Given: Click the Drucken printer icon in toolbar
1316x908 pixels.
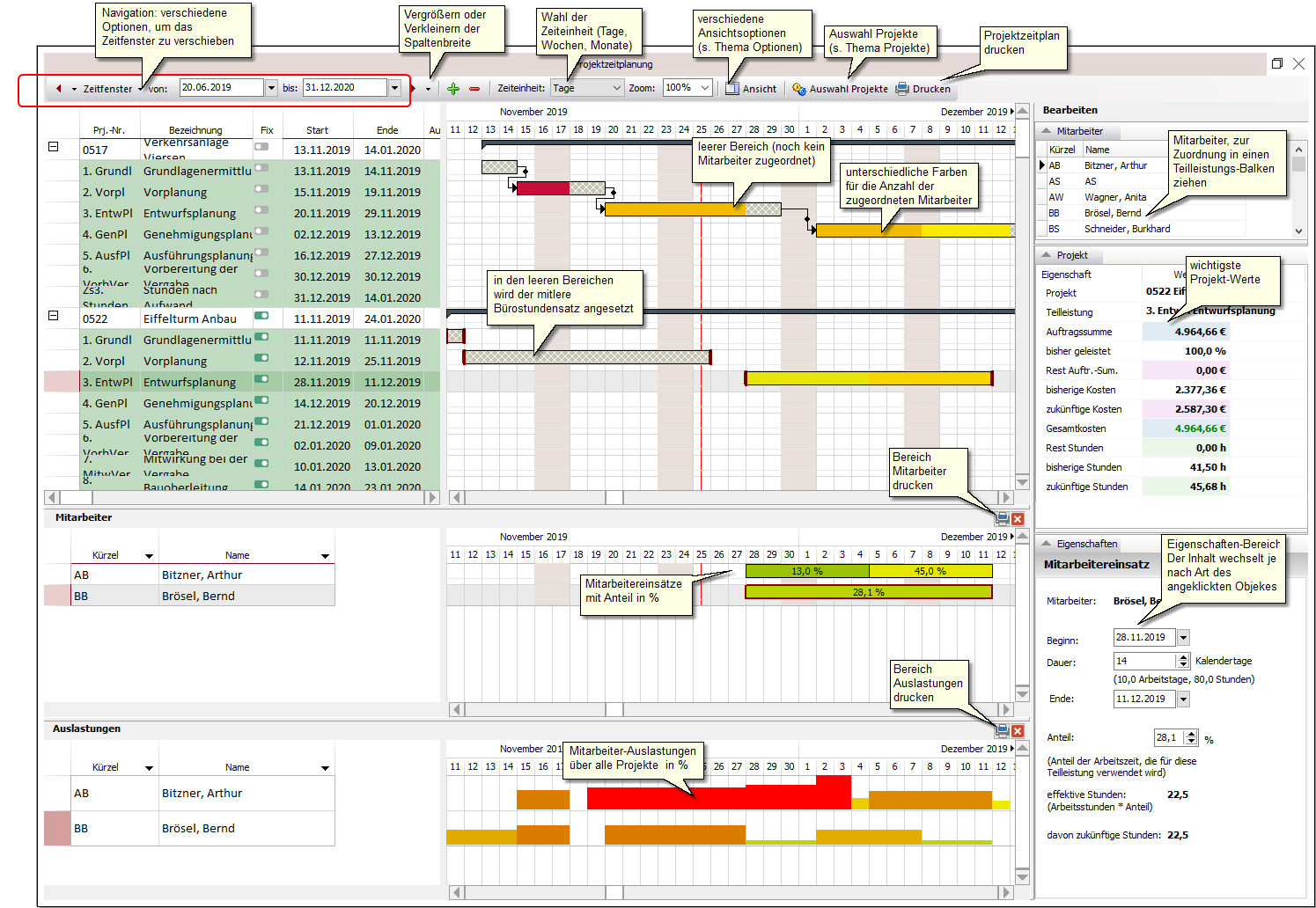Looking at the screenshot, I should [x=902, y=88].
